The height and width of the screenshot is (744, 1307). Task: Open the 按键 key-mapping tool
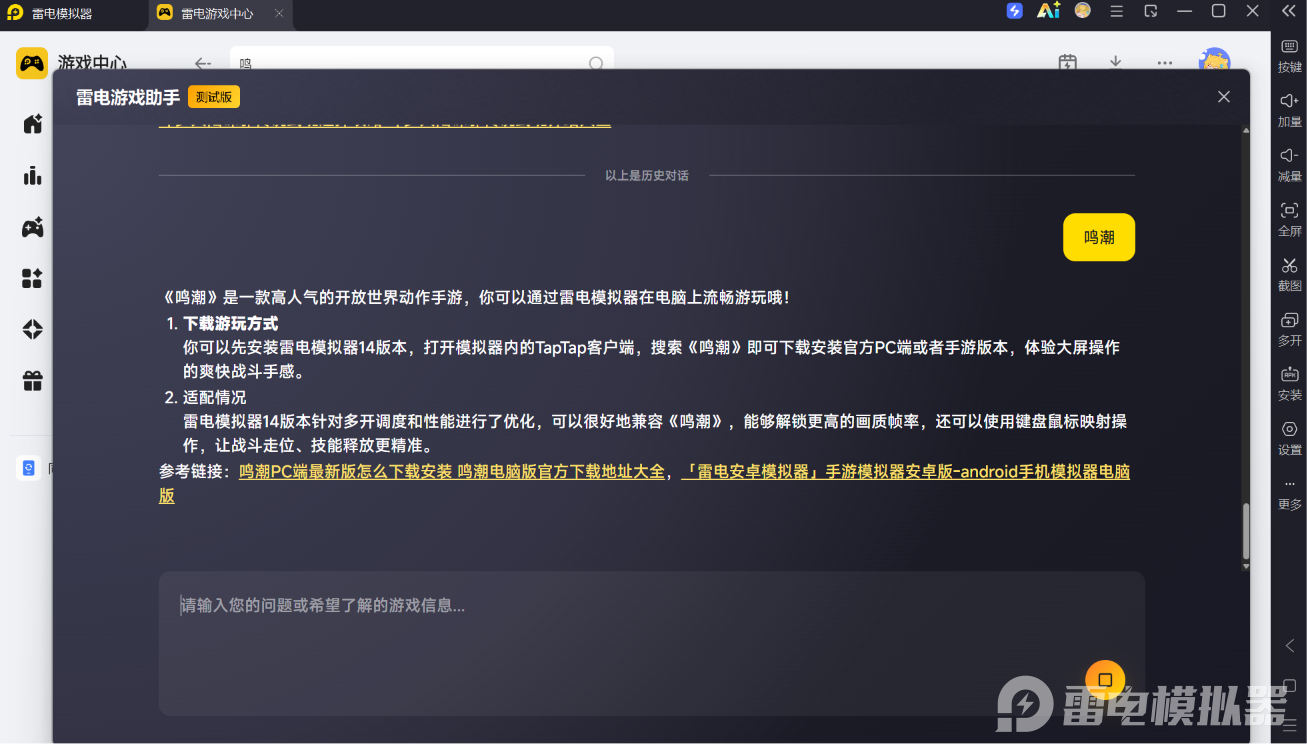click(1289, 54)
